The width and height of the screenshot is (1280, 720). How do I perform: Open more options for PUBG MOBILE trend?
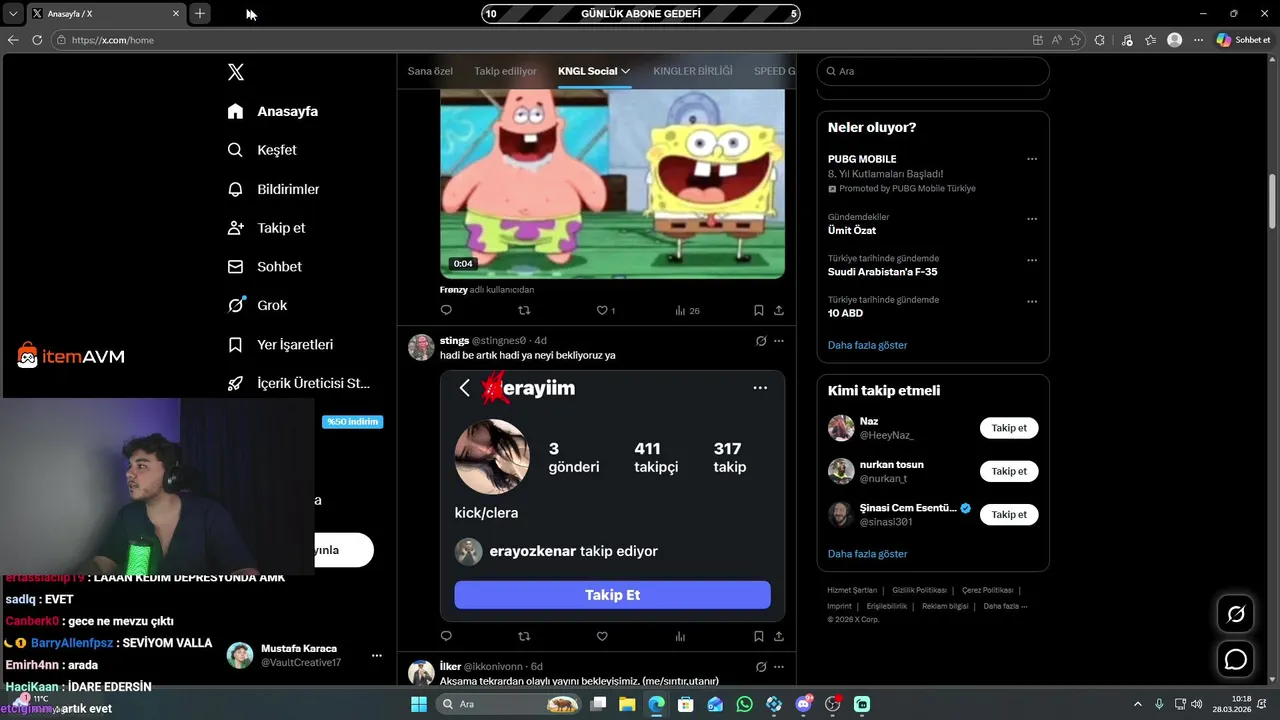(1032, 159)
